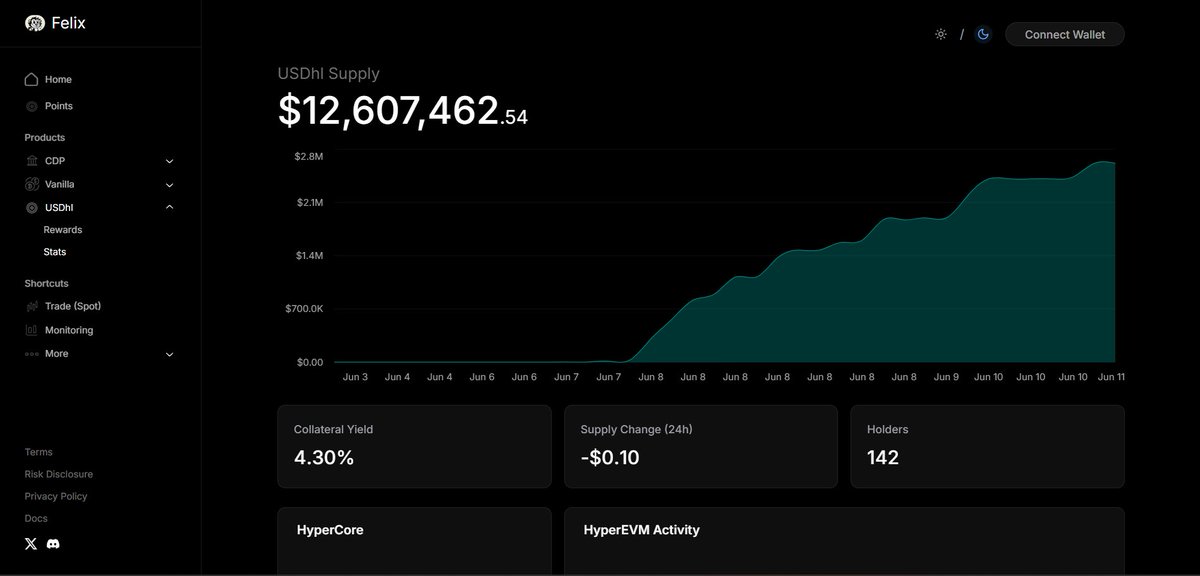Click the Points coin icon
The image size is (1200, 576).
tap(32, 106)
